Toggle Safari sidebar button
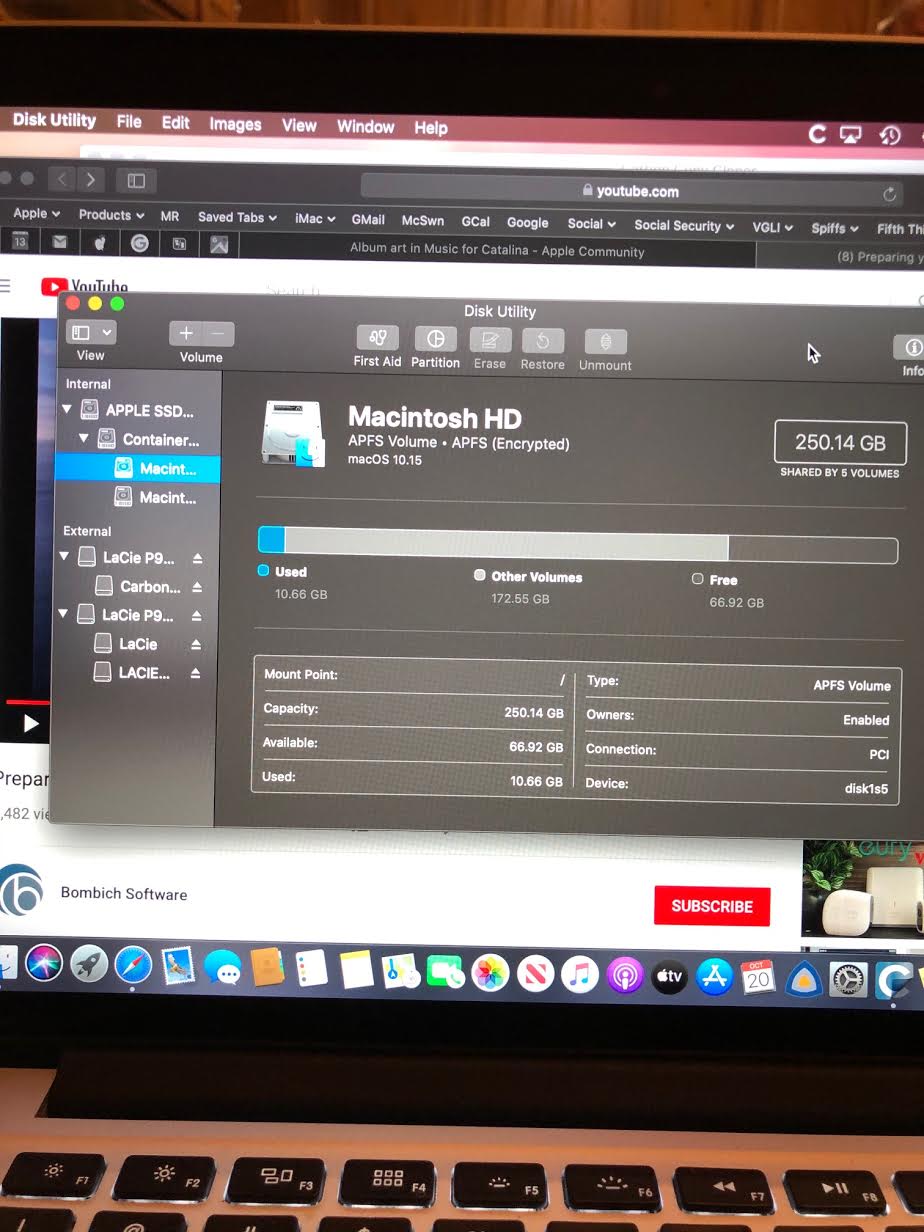Screen dimensions: 924x1232 (136, 180)
